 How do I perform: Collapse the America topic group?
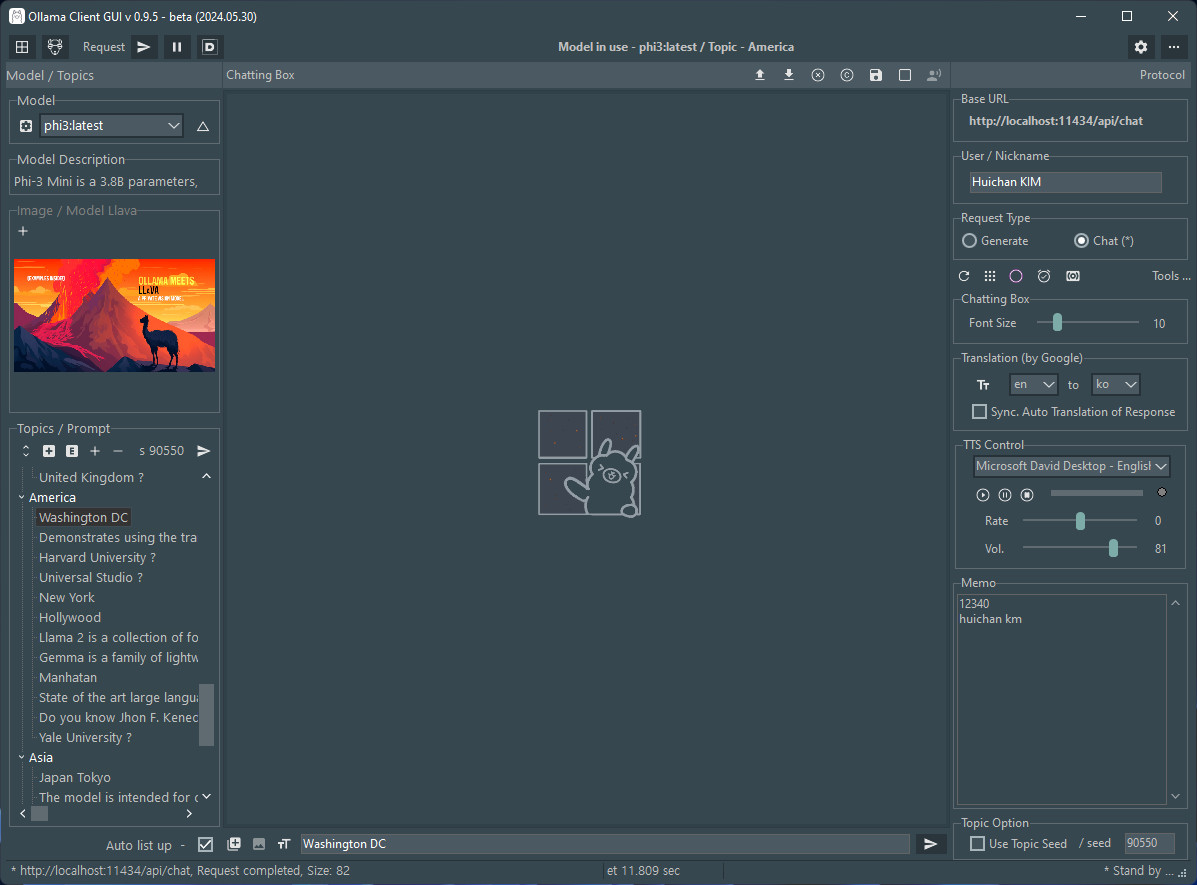point(22,497)
